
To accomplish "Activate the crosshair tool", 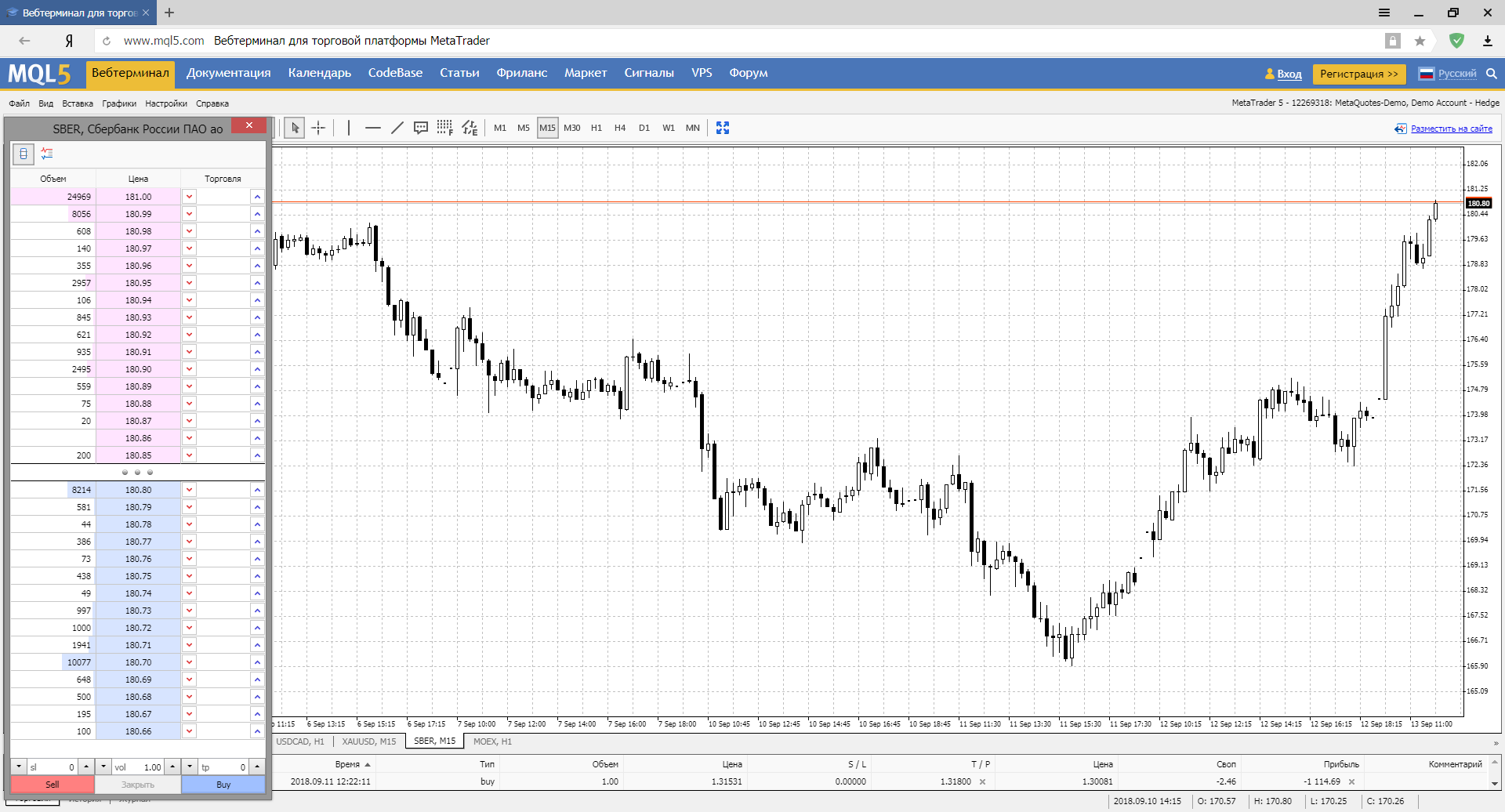I will click(x=318, y=128).
